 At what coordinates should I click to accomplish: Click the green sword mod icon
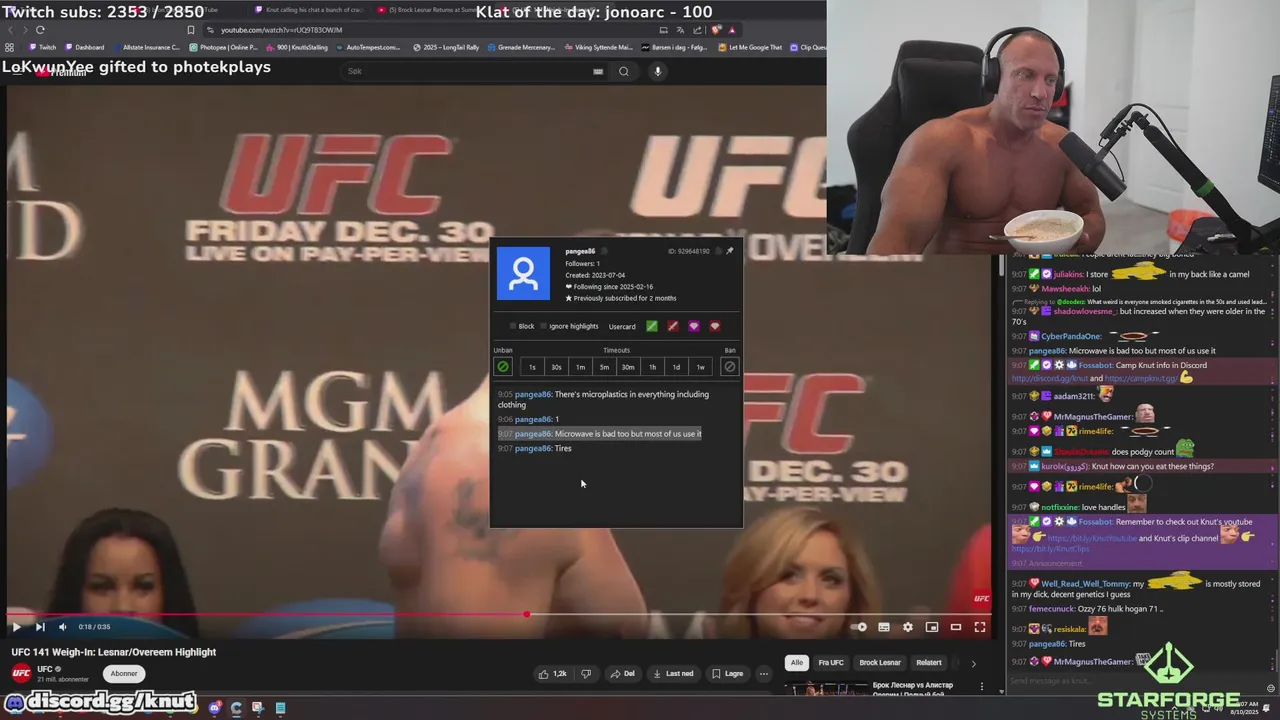(x=652, y=326)
